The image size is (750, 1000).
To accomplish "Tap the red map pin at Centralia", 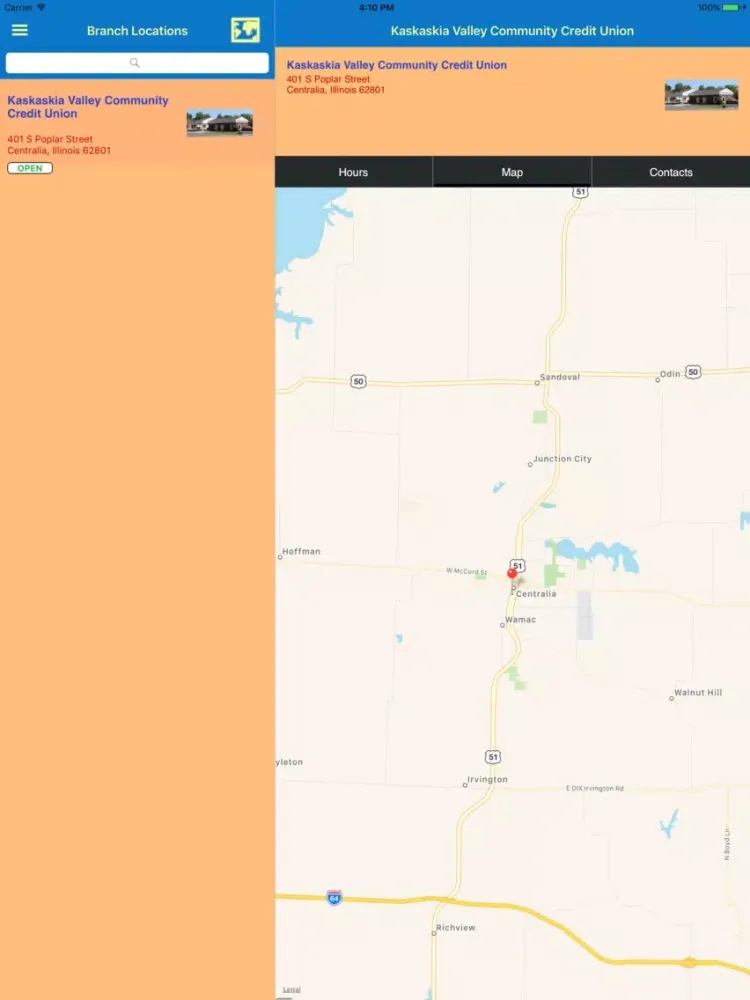I will coord(511,573).
